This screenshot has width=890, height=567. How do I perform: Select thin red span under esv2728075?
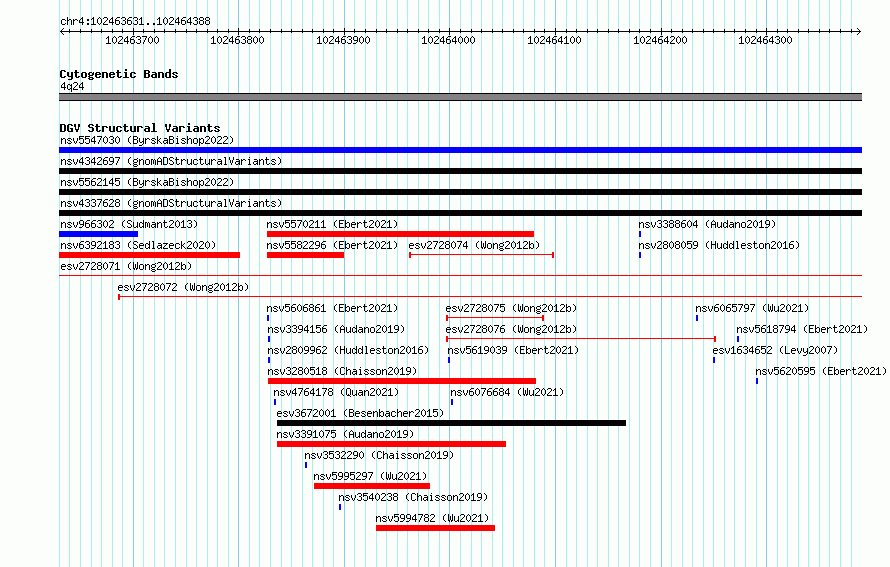coord(496,318)
